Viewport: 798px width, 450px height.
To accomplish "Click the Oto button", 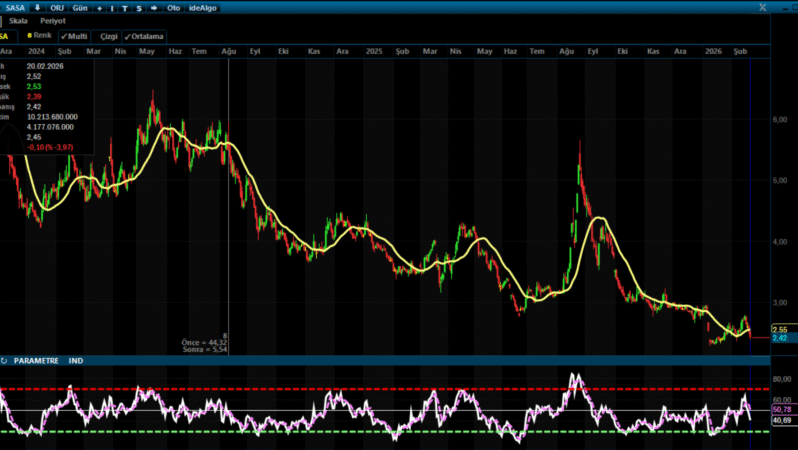I will click(x=173, y=8).
